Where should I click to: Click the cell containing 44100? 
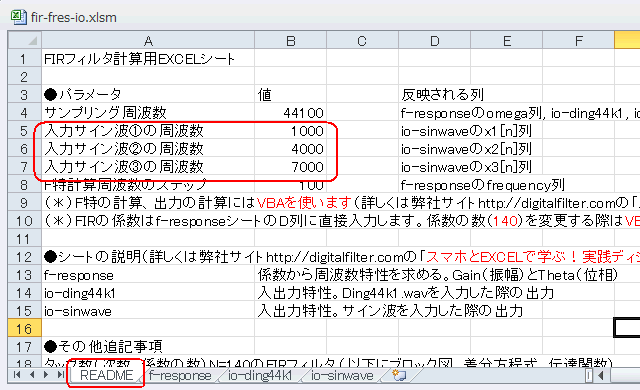click(x=291, y=112)
